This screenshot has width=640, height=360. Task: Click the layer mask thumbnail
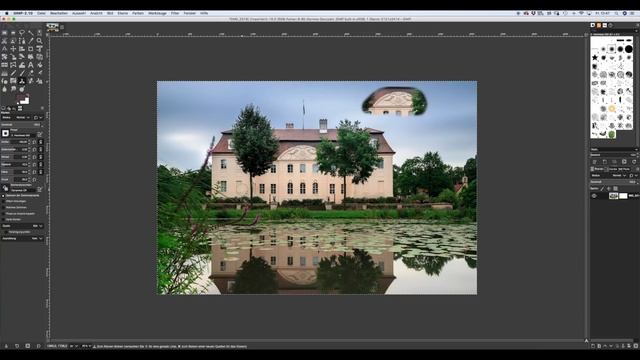[623, 196]
